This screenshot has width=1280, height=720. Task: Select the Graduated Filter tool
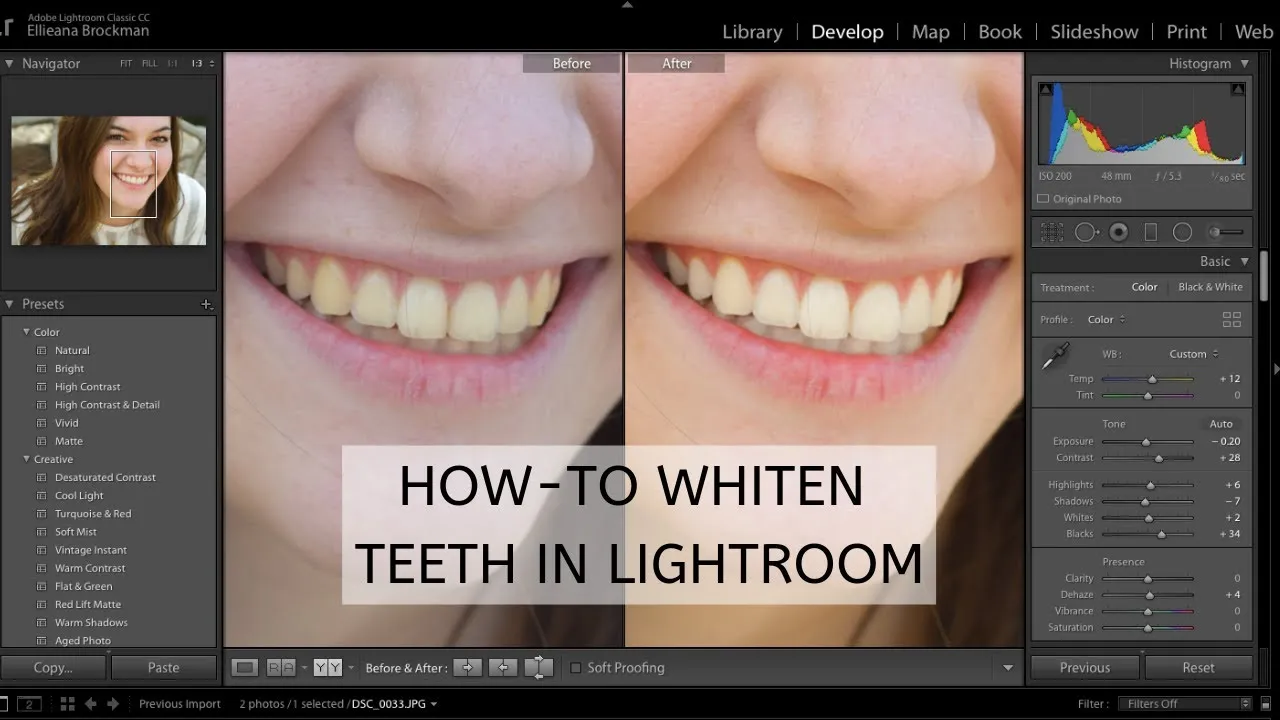1151,232
